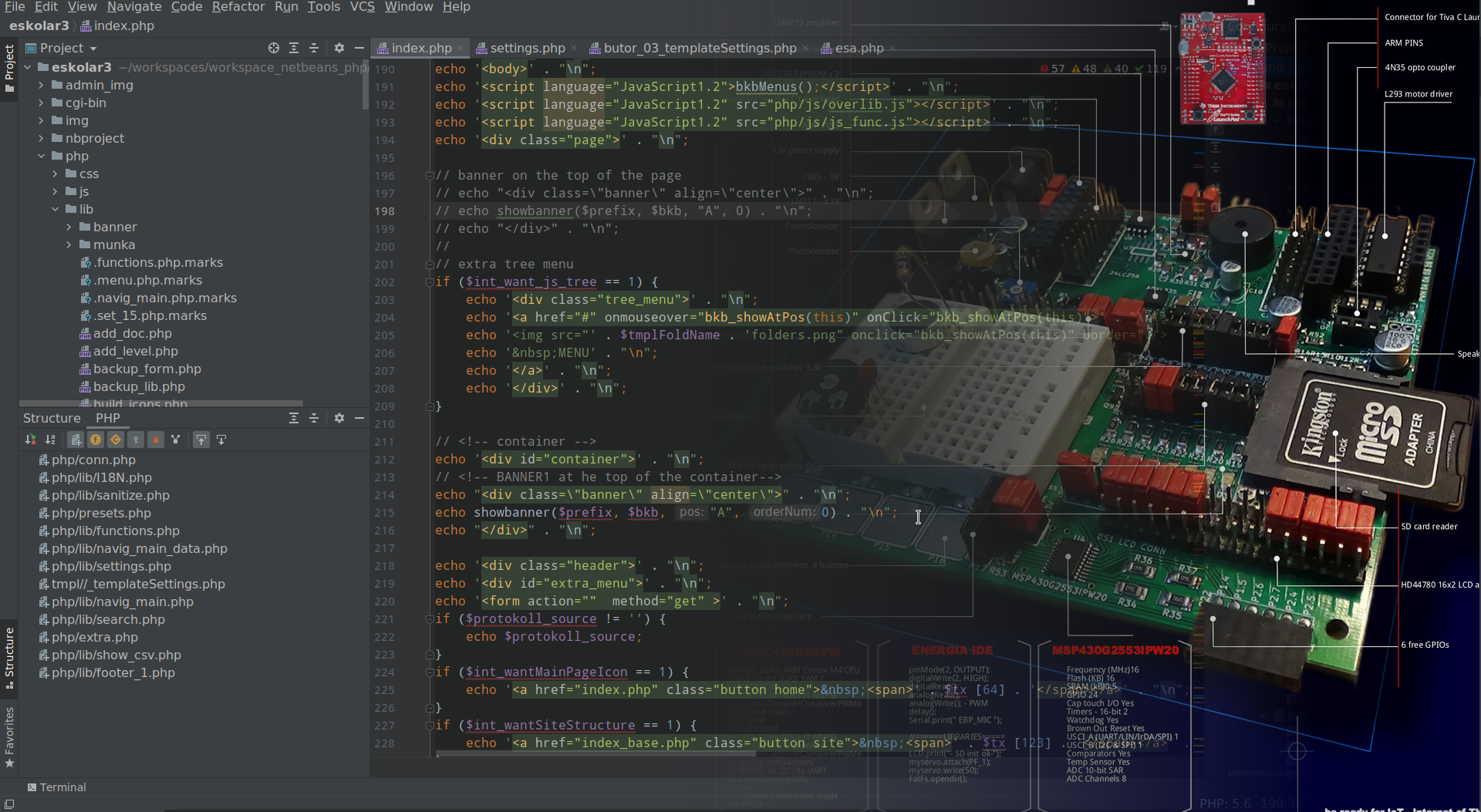The height and width of the screenshot is (812, 1481).
Task: Collapse the lib folder in project tree
Action: [55, 209]
